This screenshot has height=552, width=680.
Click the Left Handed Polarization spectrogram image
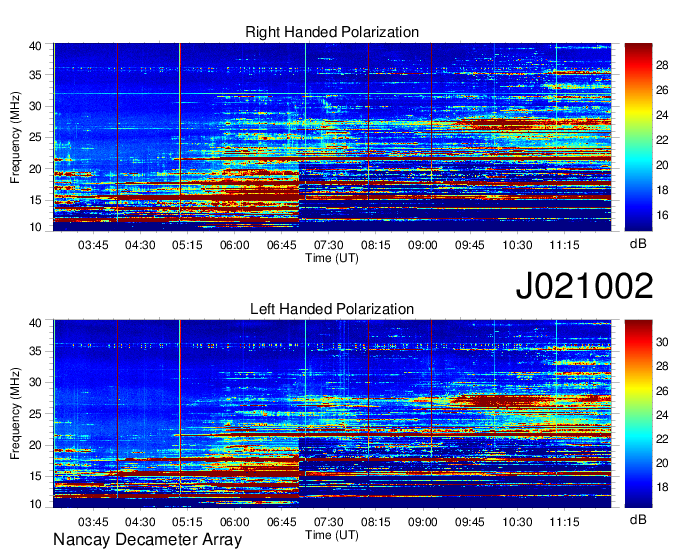coord(332,414)
